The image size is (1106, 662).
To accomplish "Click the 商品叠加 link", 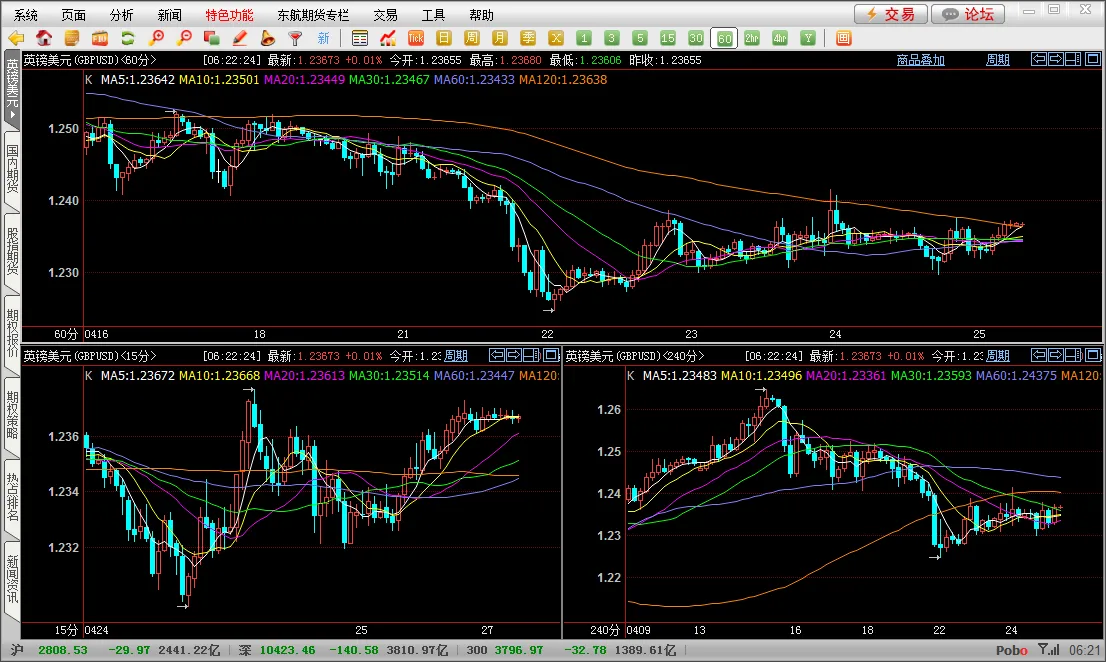I will [920, 60].
